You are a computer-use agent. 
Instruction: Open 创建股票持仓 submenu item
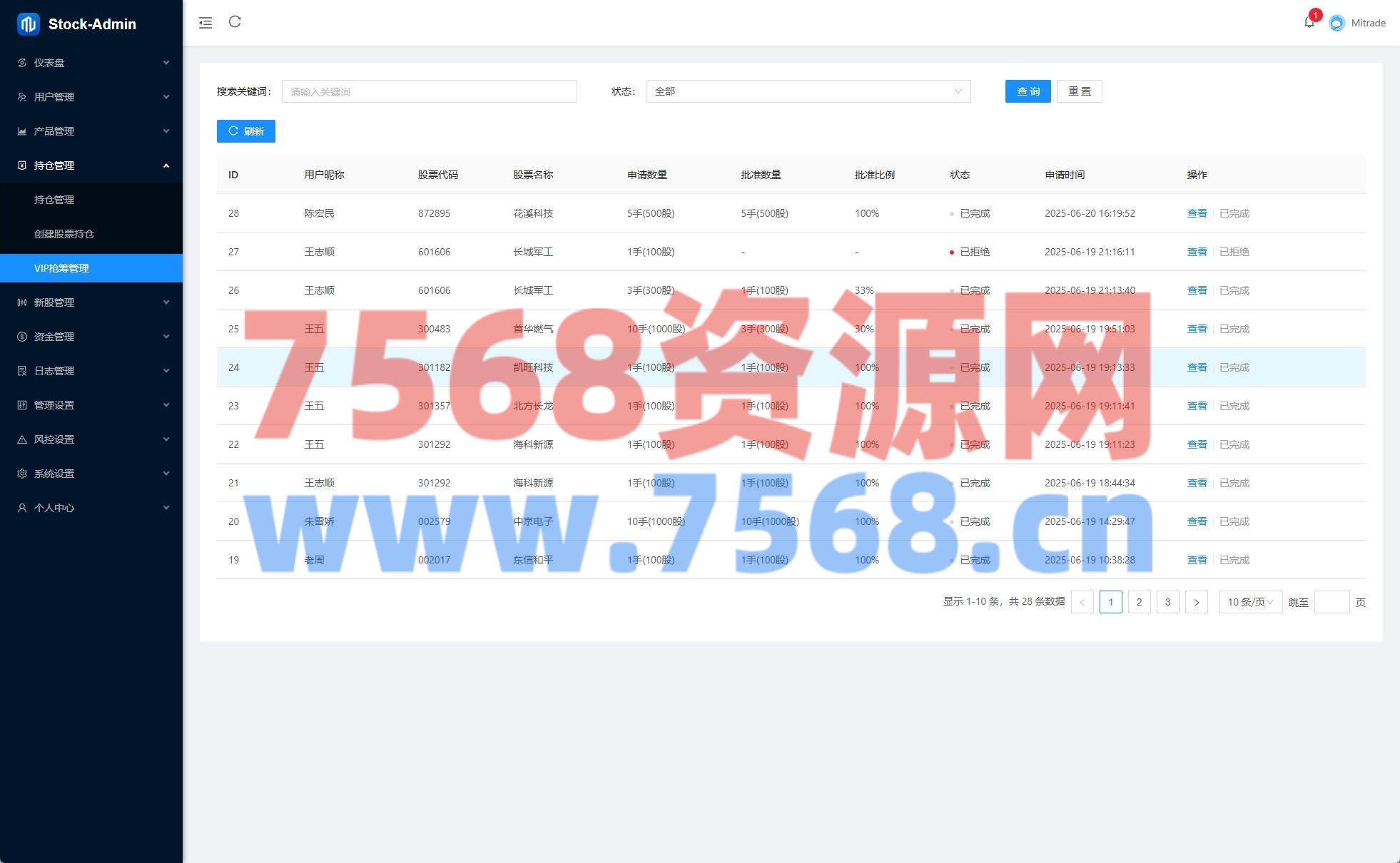[x=64, y=234]
